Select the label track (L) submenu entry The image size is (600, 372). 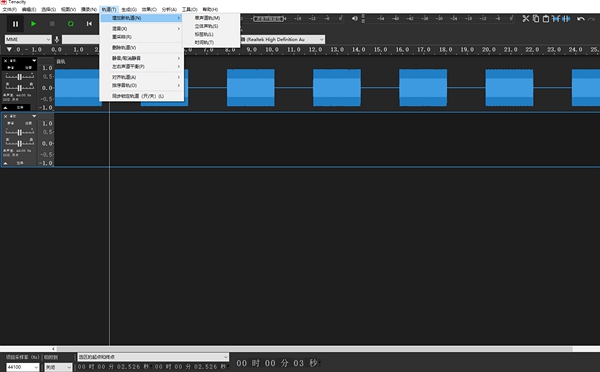211,34
